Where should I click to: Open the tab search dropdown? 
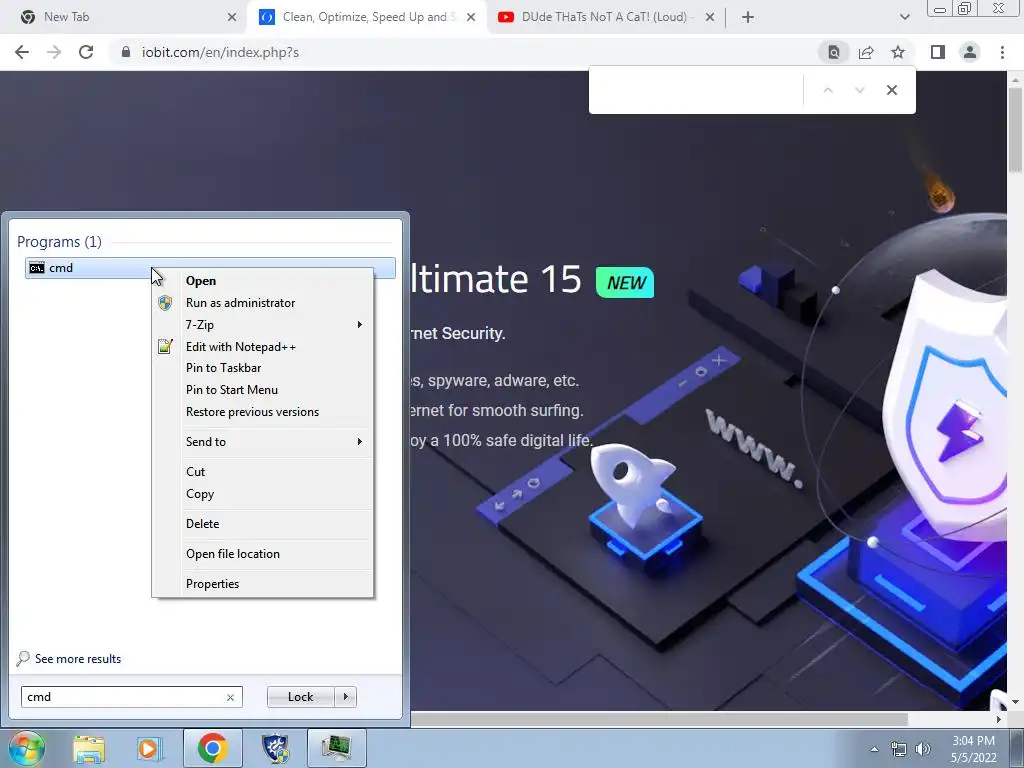point(904,17)
